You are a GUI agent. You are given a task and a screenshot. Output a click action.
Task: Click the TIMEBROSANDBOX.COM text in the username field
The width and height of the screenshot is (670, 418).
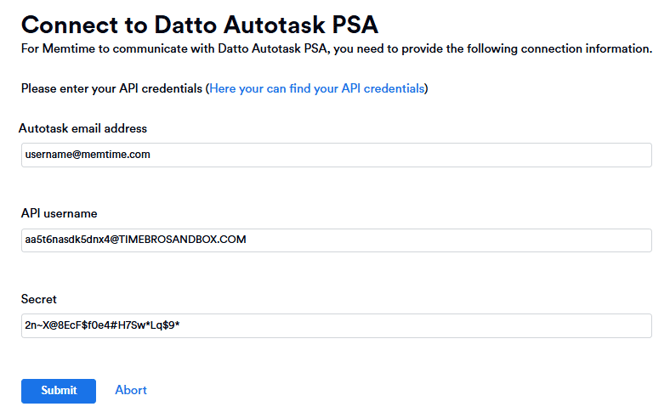[182, 239]
